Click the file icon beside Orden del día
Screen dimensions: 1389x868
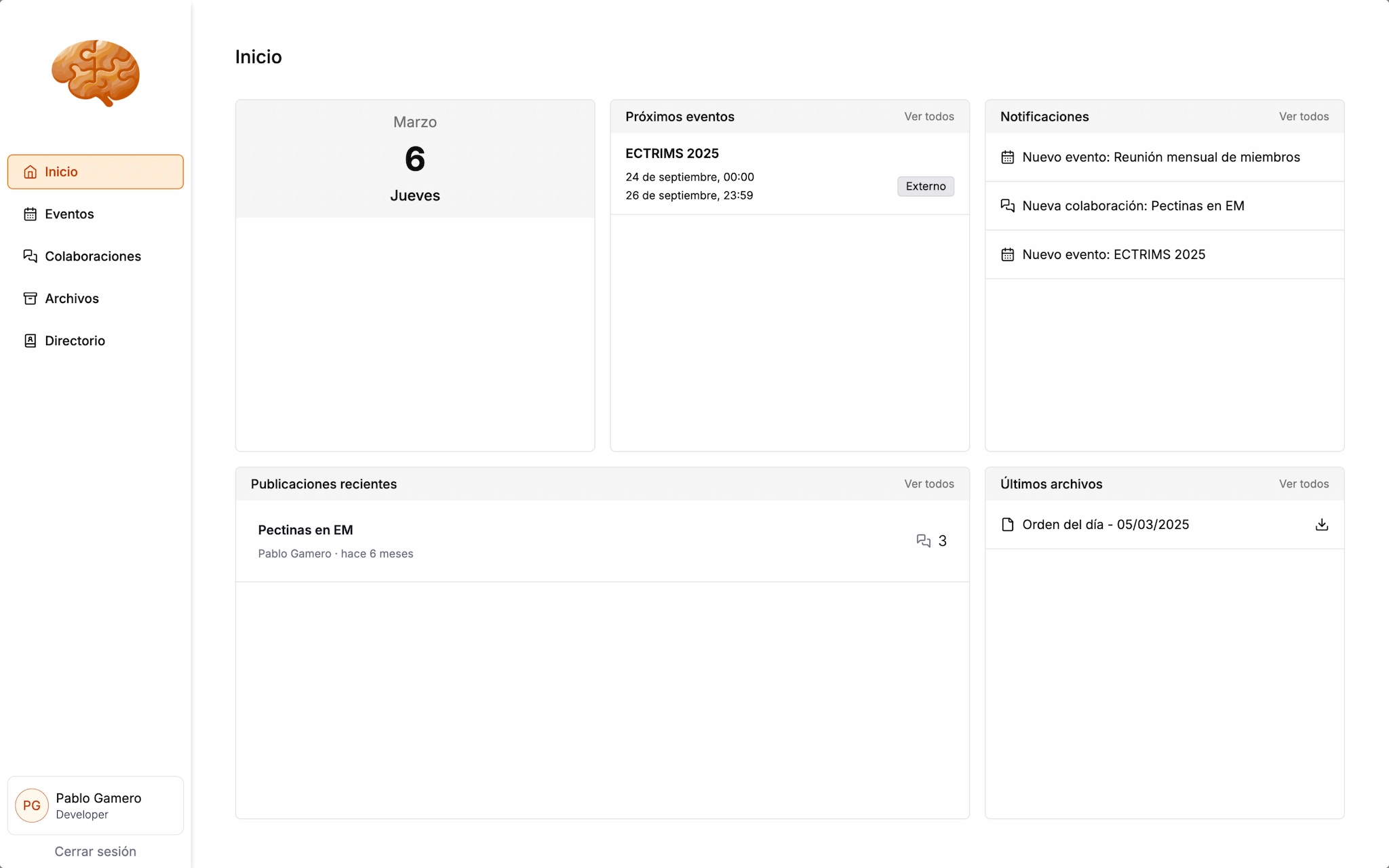click(x=1007, y=524)
